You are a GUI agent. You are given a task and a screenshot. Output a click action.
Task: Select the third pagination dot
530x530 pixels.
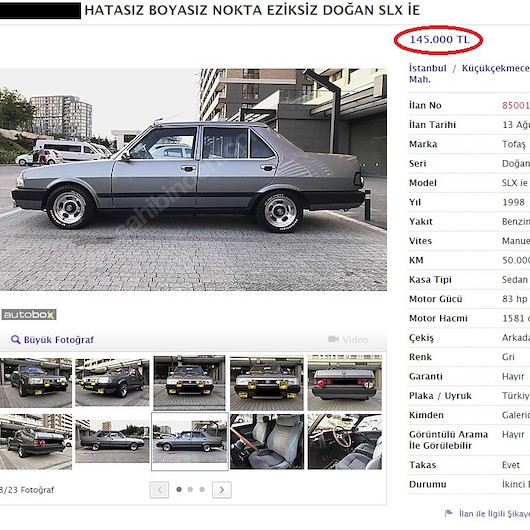(202, 489)
